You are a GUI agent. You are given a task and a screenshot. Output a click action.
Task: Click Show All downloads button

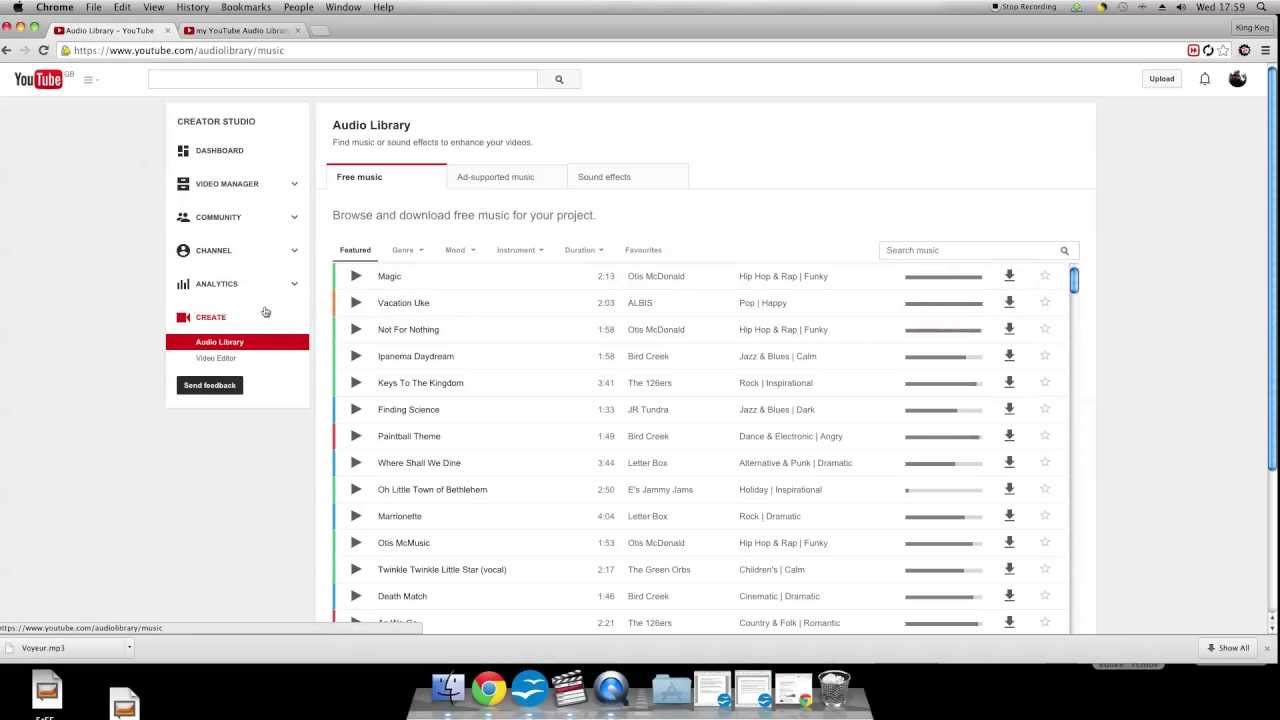click(x=1228, y=648)
